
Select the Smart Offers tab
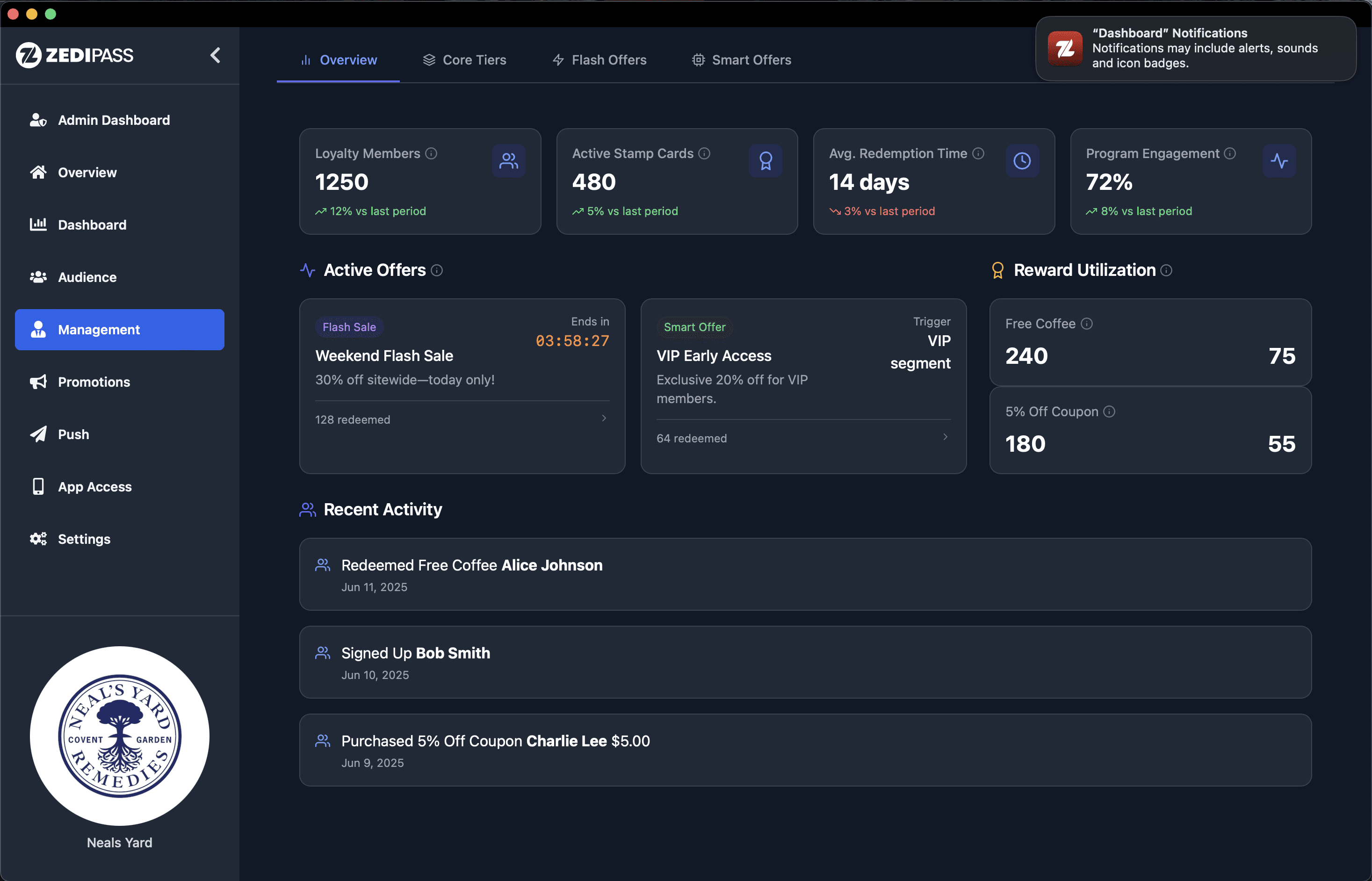coord(741,60)
